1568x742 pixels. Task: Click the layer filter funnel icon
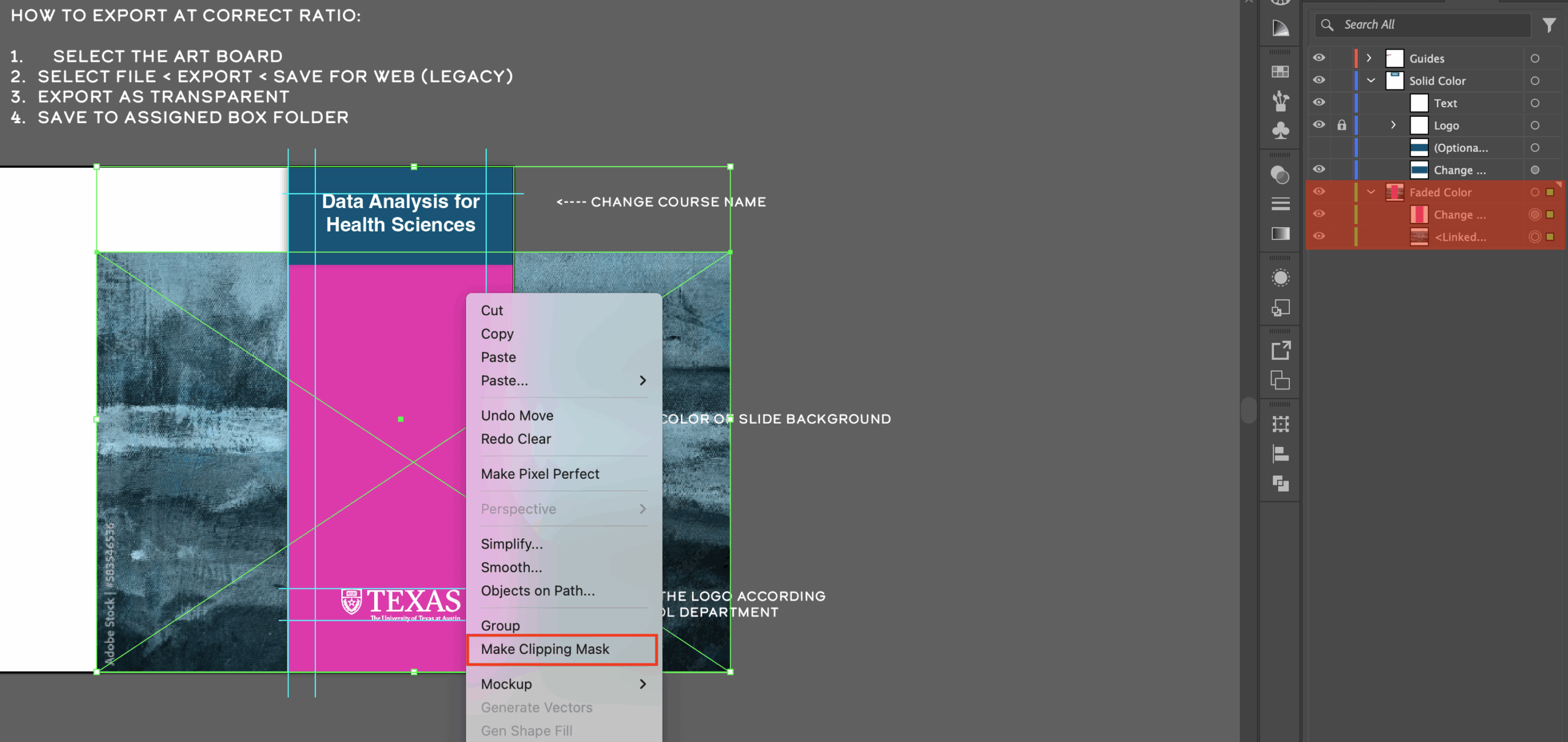tap(1549, 25)
